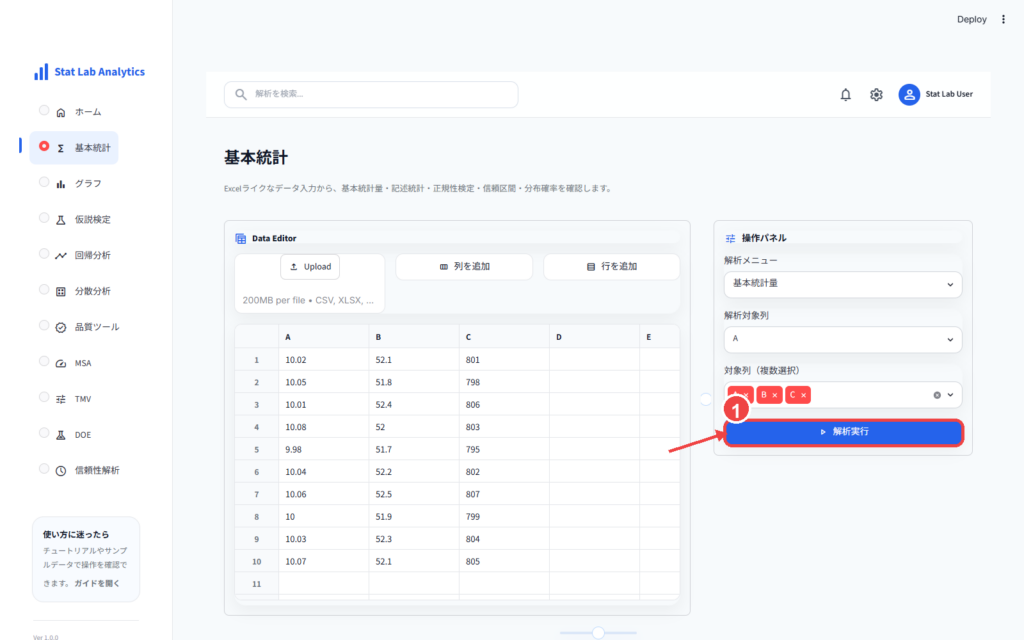This screenshot has height=640, width=1024.
Task: Select column header B in the table
Action: point(414,337)
